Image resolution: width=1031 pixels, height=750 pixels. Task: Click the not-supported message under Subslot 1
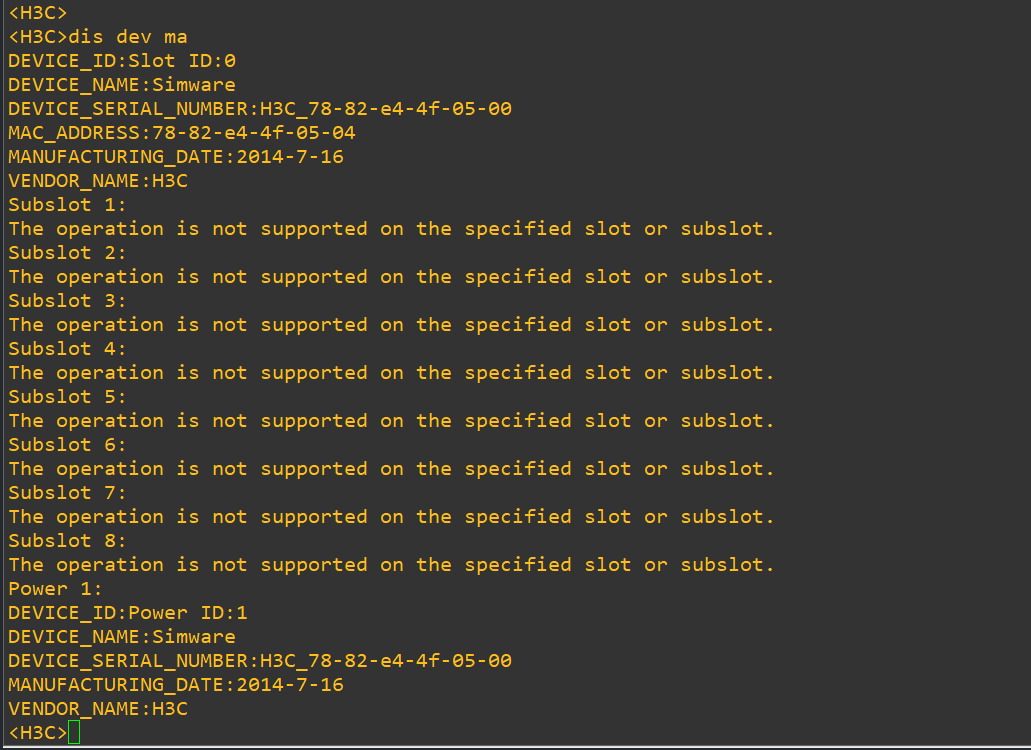[391, 229]
